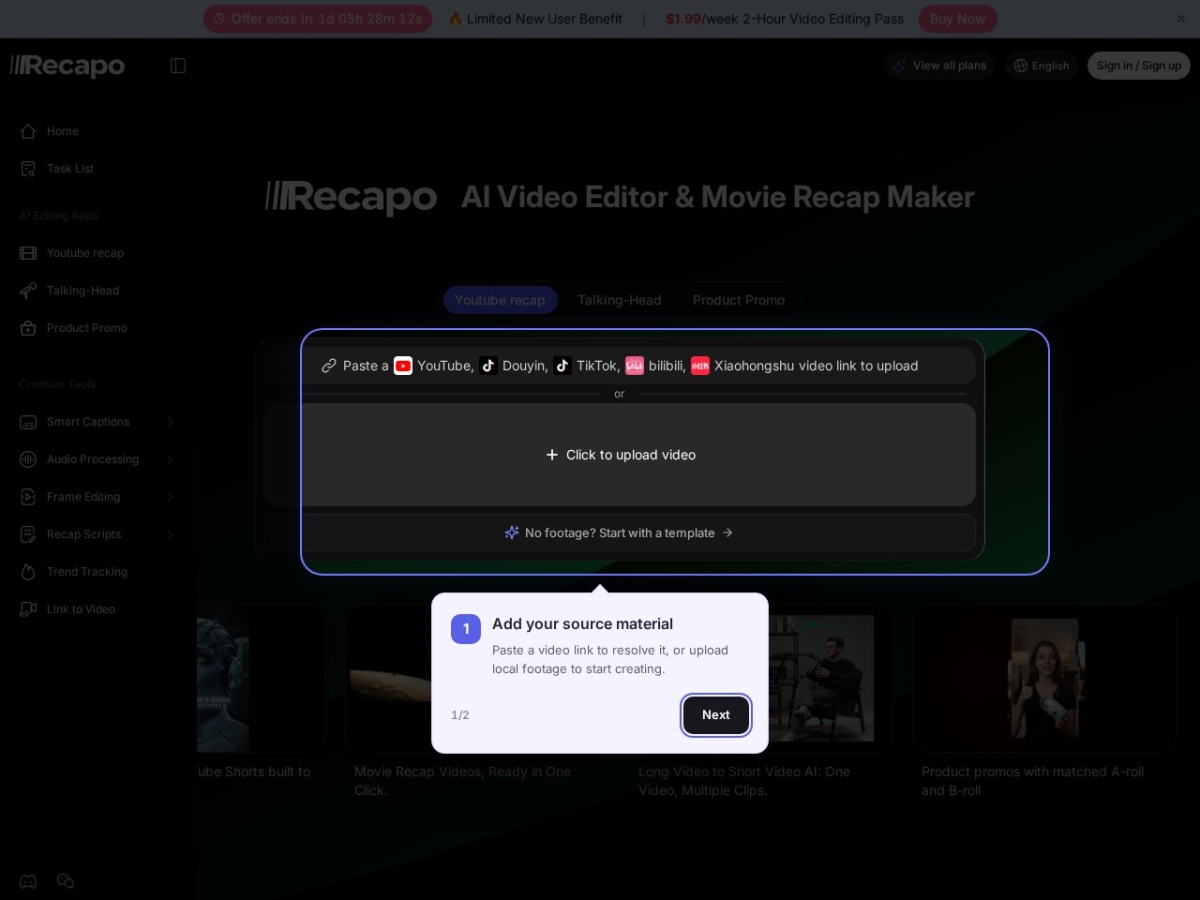
Task: Open View all plans
Action: click(939, 66)
